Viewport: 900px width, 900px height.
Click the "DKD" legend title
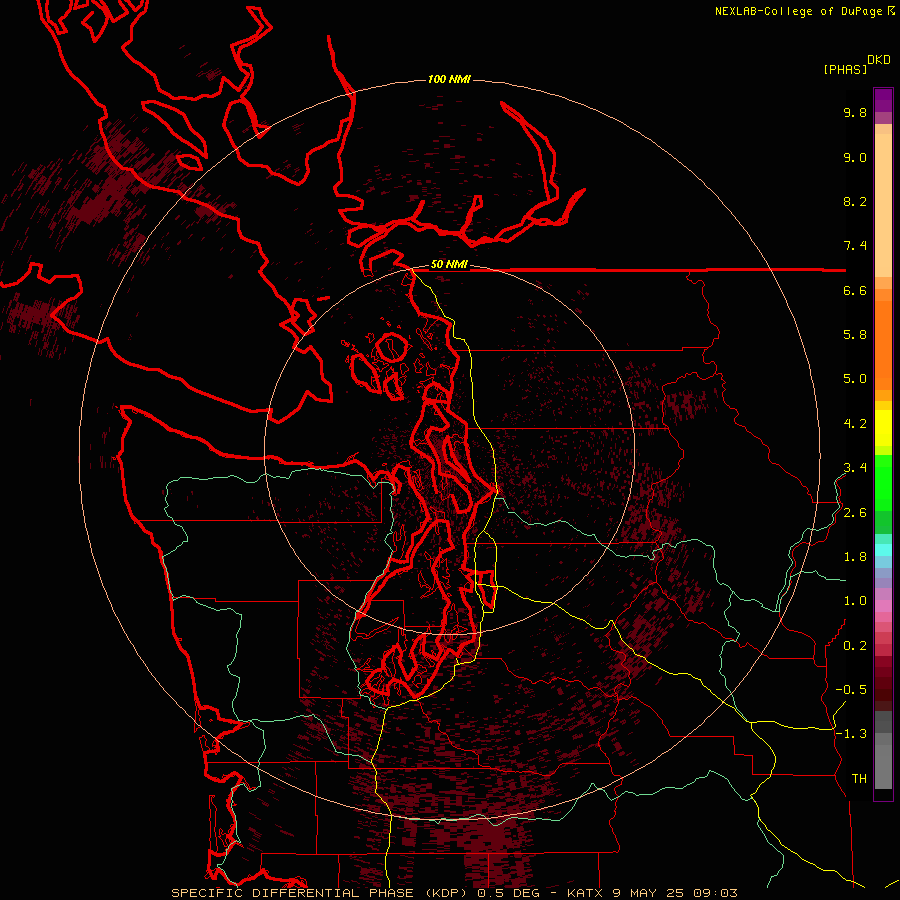[x=879, y=60]
